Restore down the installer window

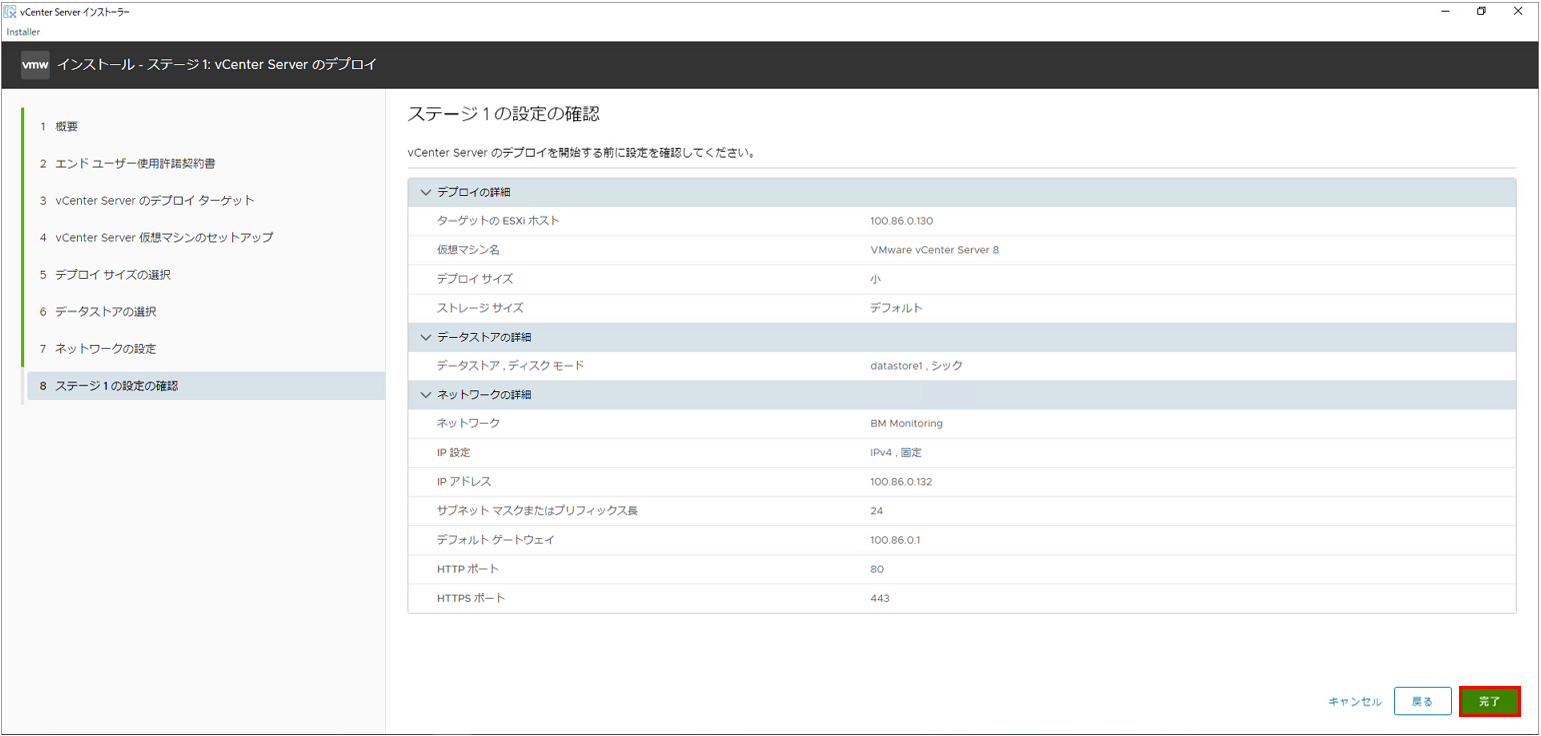[x=1481, y=11]
